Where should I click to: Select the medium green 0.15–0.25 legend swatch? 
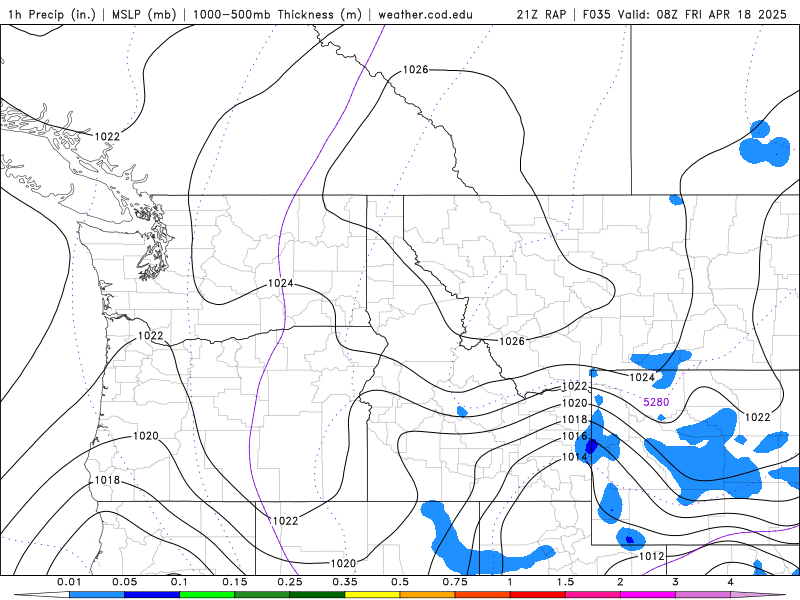262,595
